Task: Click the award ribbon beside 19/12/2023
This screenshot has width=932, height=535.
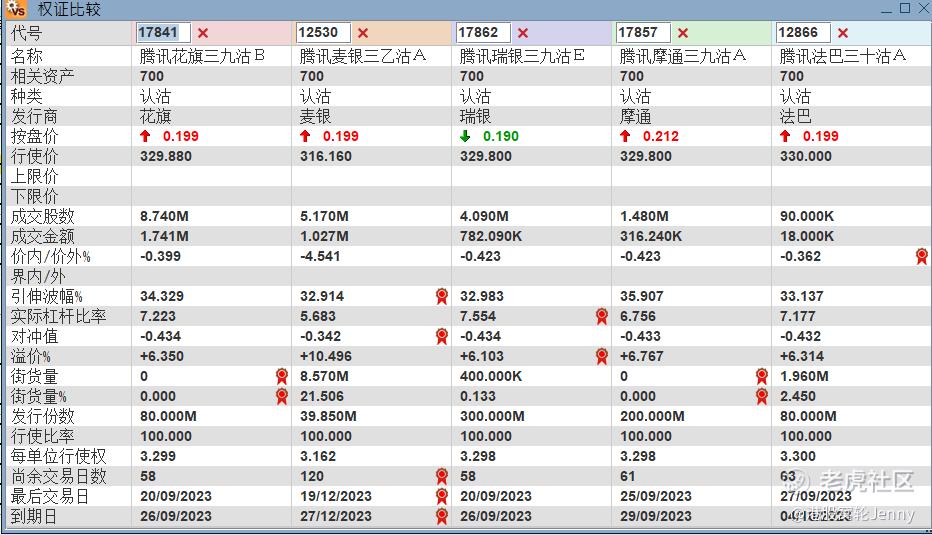Action: tap(442, 496)
